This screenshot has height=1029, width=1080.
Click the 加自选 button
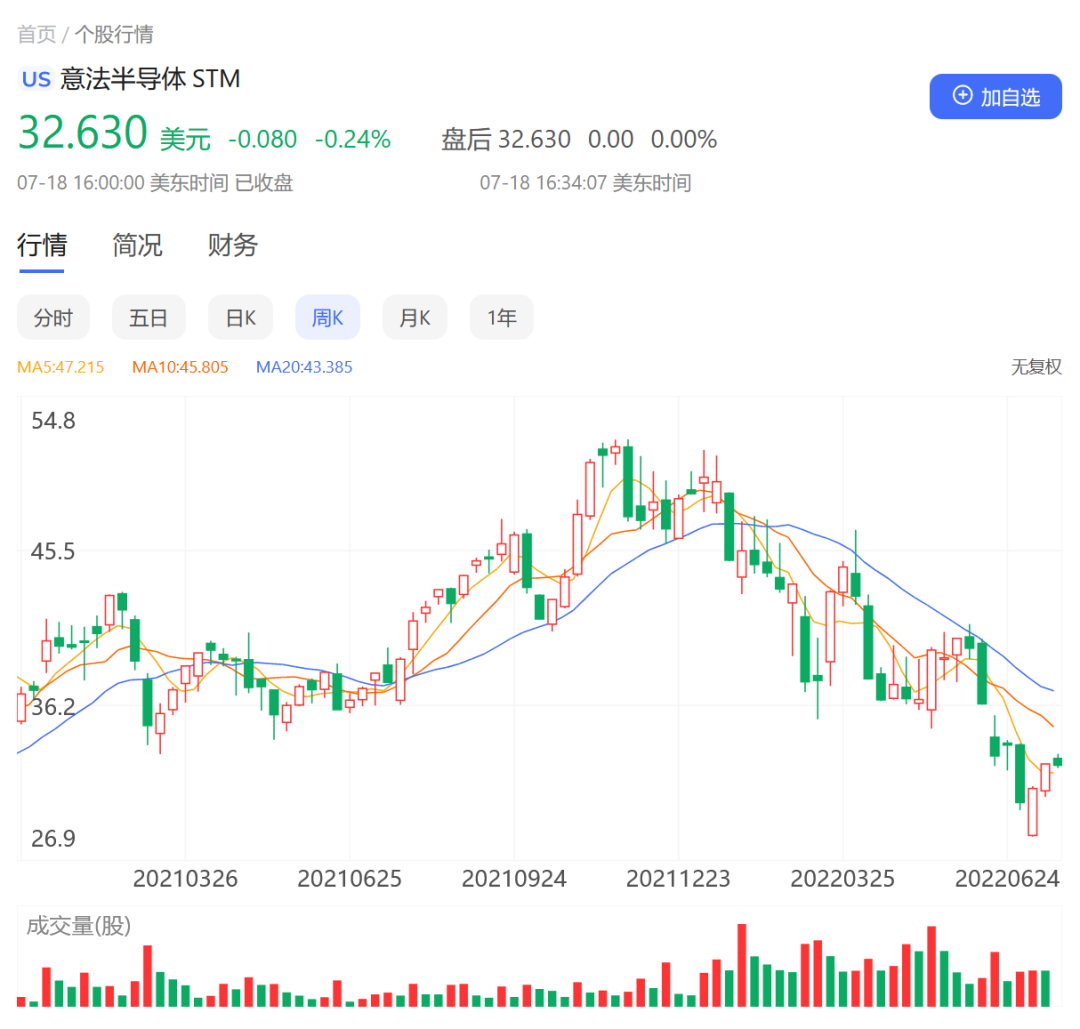click(x=995, y=96)
